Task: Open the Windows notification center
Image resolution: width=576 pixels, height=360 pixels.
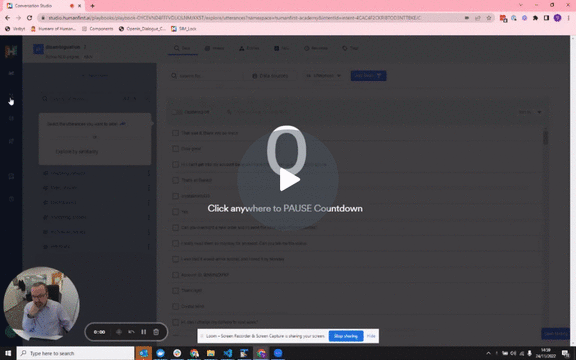Action: pyautogui.click(x=566, y=353)
